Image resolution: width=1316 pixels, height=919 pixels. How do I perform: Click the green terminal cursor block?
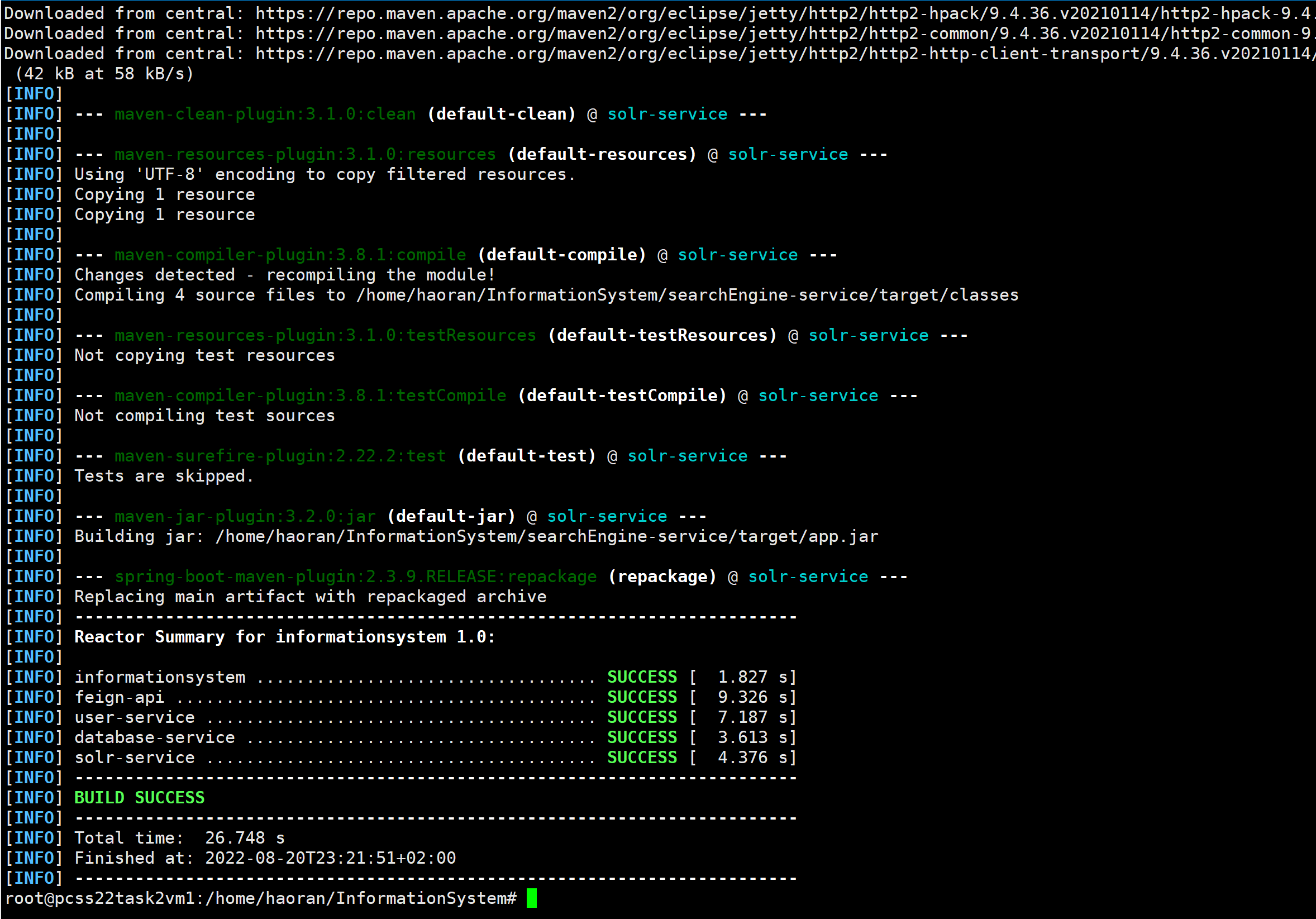pyautogui.click(x=531, y=898)
